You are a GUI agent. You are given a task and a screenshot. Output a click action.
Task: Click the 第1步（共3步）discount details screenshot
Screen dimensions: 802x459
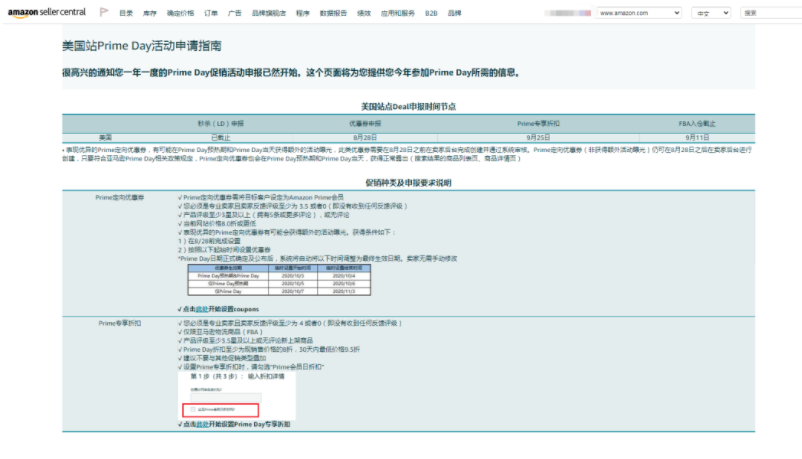[237, 396]
